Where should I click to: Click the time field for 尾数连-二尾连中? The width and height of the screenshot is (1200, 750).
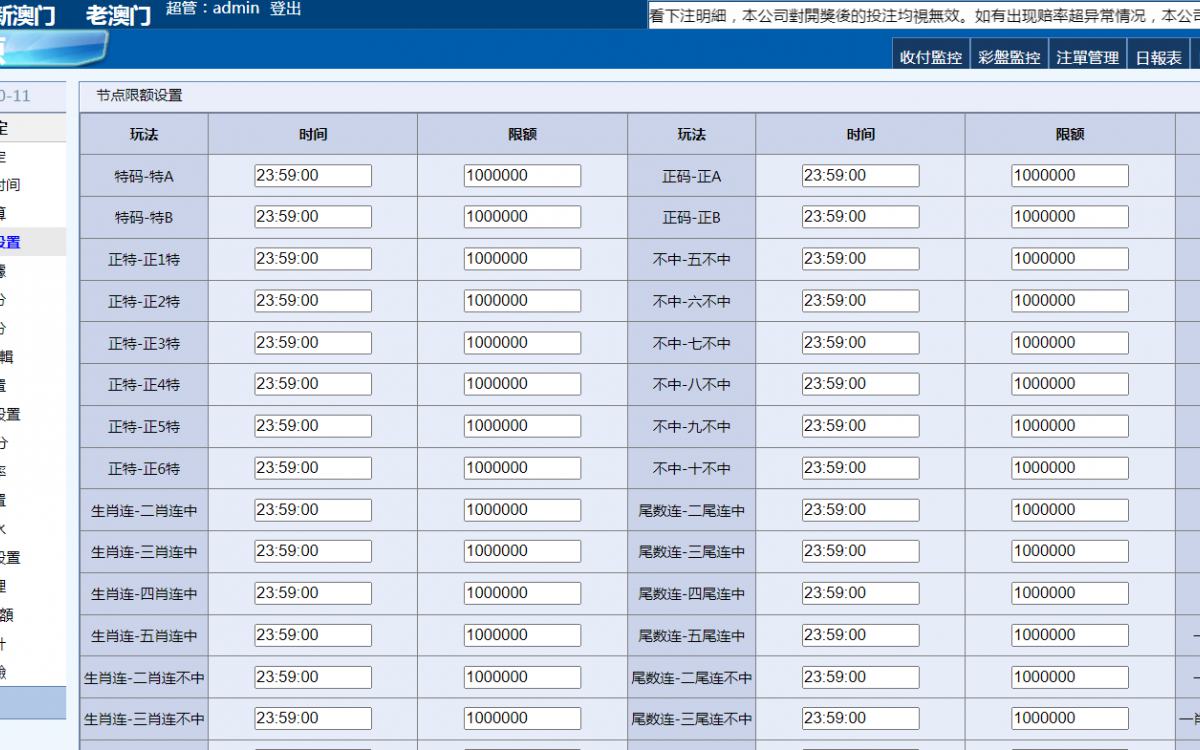861,510
